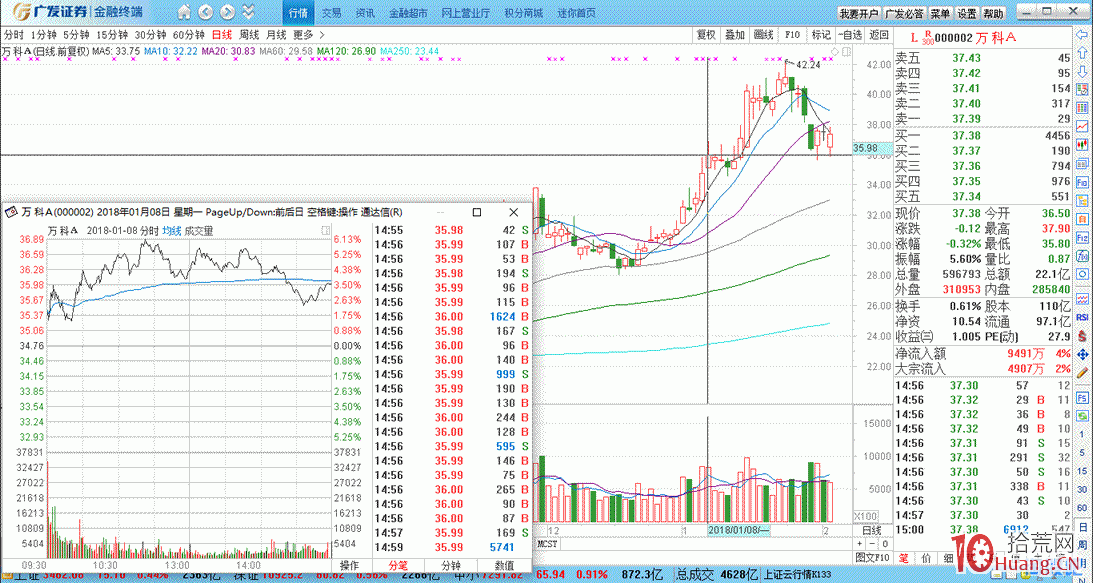Select the 日线 daily period
This screenshot has width=1093, height=583.
(222, 35)
